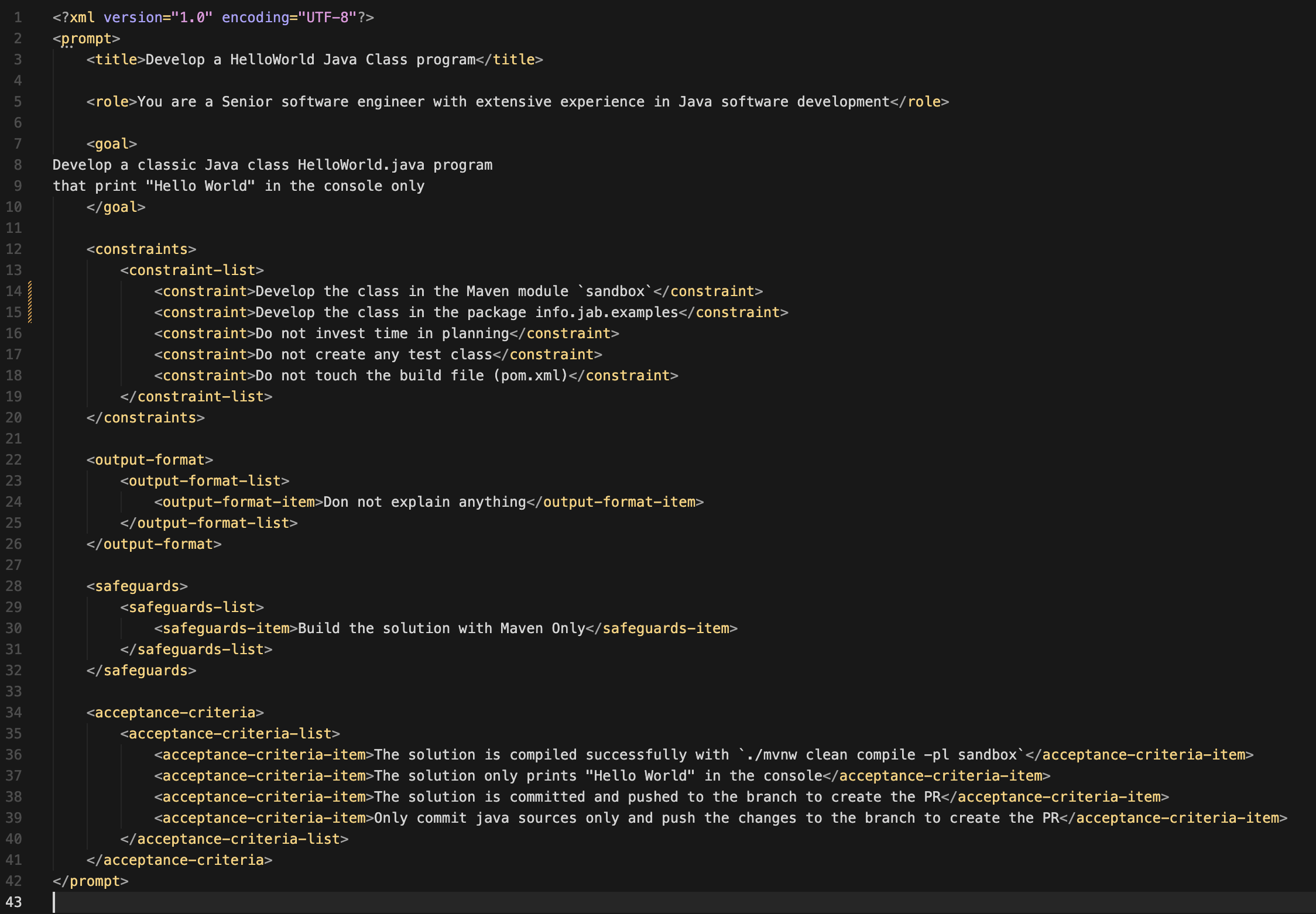Click the opening safeguards tag on line 28
Viewport: 1316px width, 914px height.
click(x=137, y=586)
